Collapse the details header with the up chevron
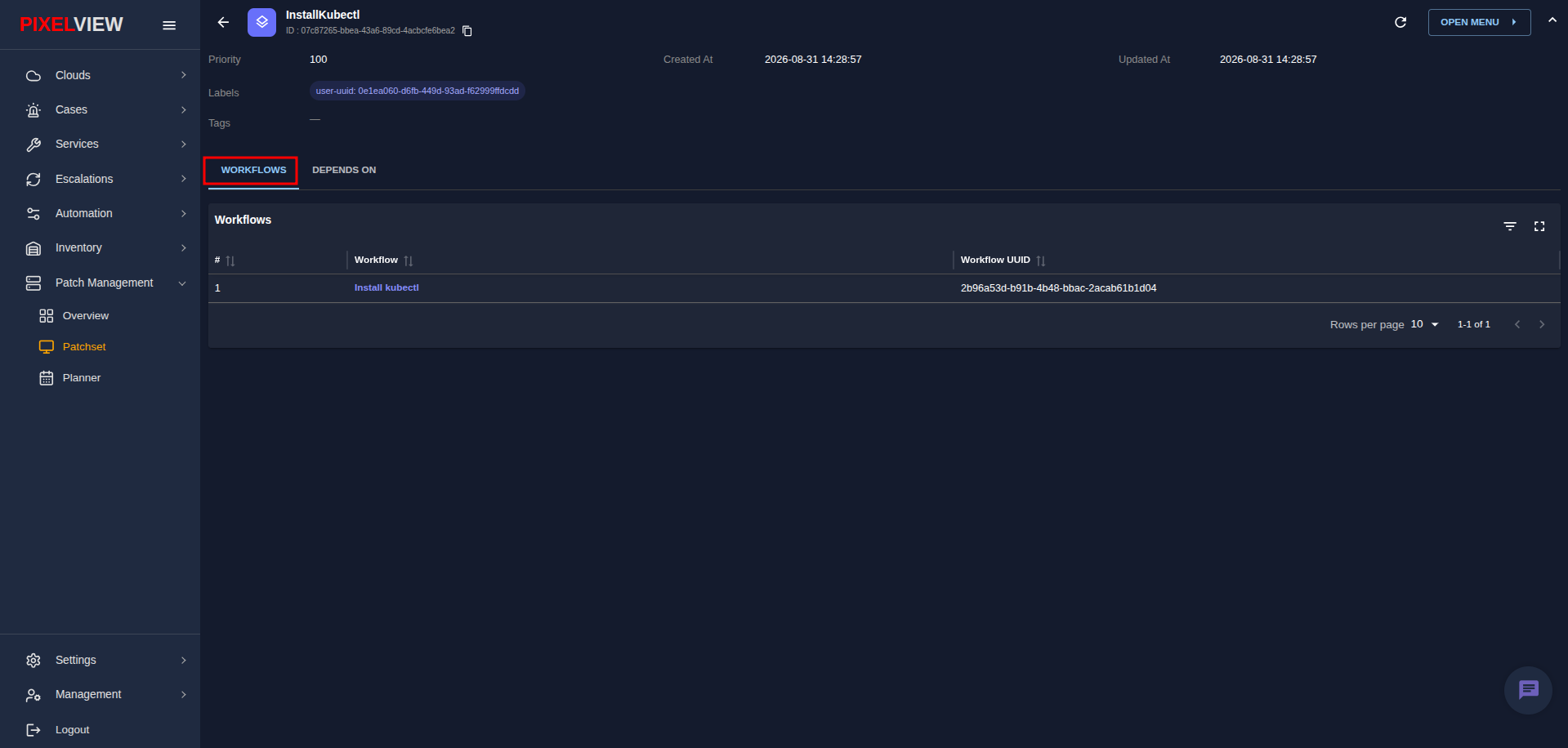The height and width of the screenshot is (748, 1568). 1552,20
